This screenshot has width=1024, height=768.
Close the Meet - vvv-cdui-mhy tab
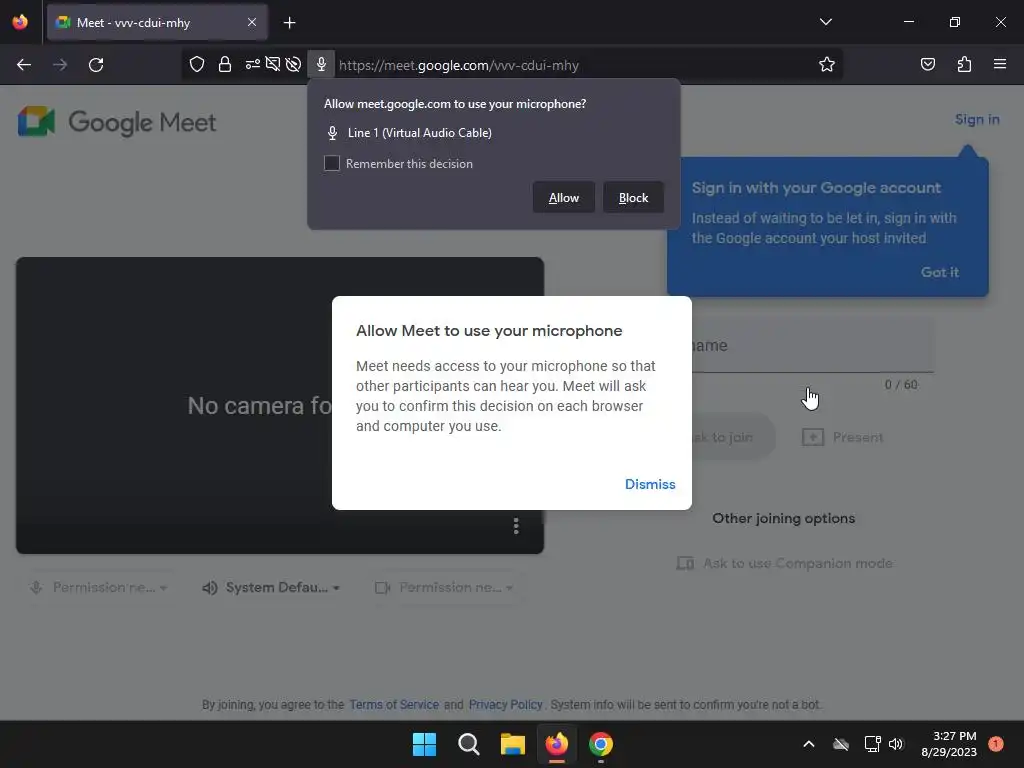coord(252,22)
